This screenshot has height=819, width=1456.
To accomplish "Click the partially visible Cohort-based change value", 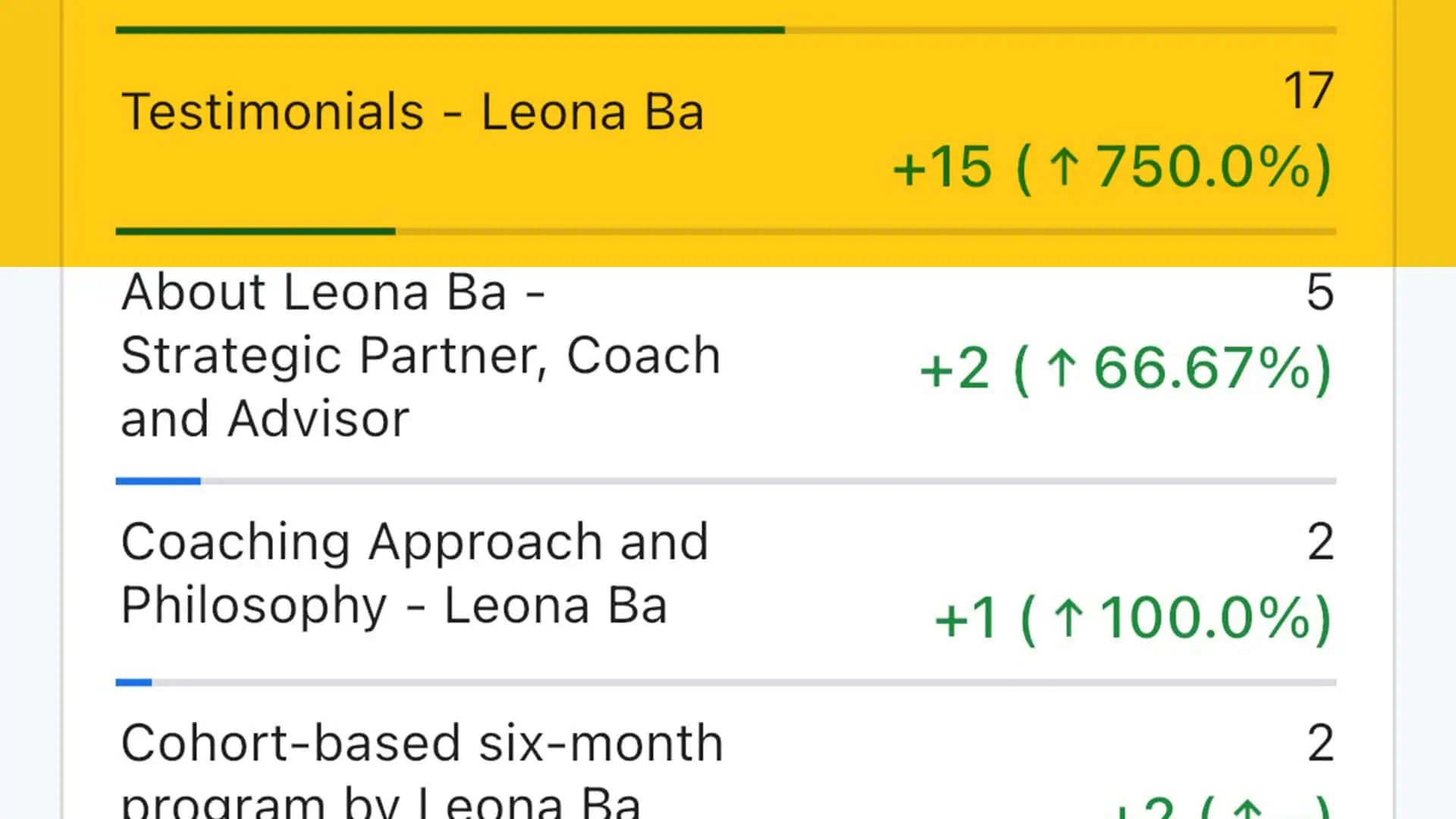I will coord(1221,807).
